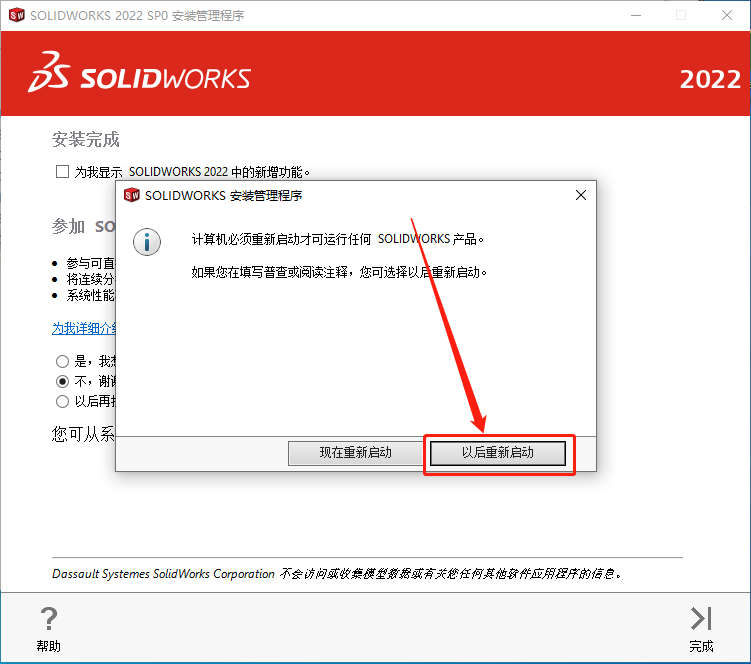Viewport: 751px width, 664px height.
Task: Click the SOLIDWORKS wordmark in red banner
Action: [165, 79]
